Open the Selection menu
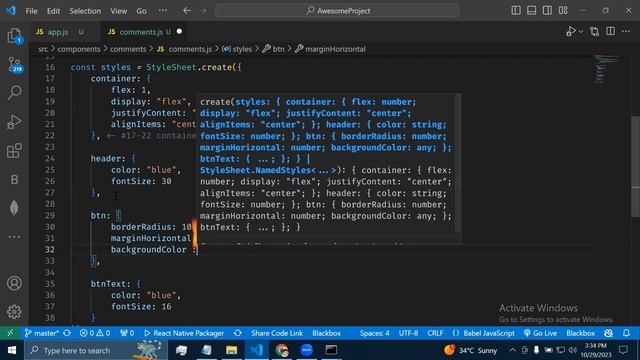 (x=85, y=11)
